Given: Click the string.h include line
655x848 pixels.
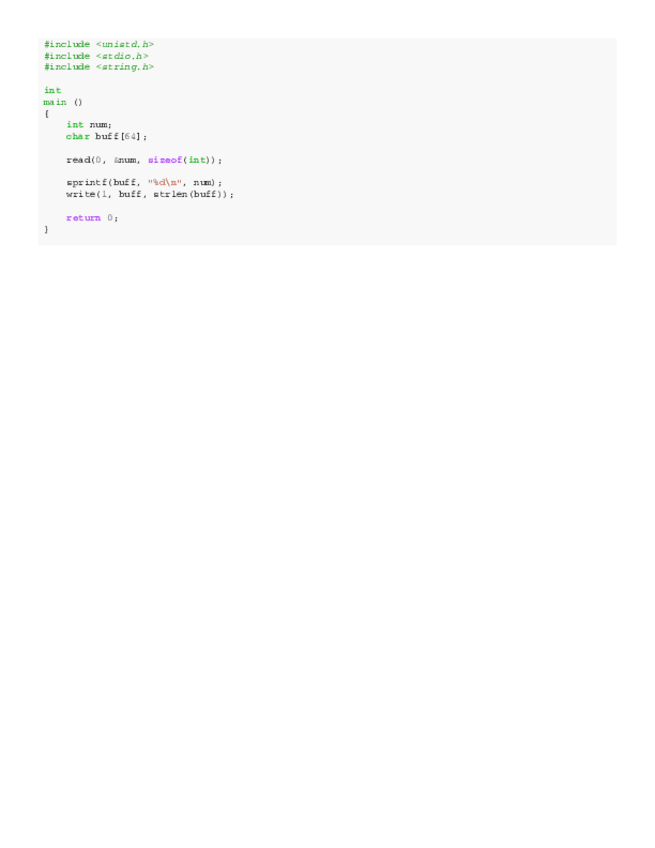Looking at the screenshot, I should point(99,67).
